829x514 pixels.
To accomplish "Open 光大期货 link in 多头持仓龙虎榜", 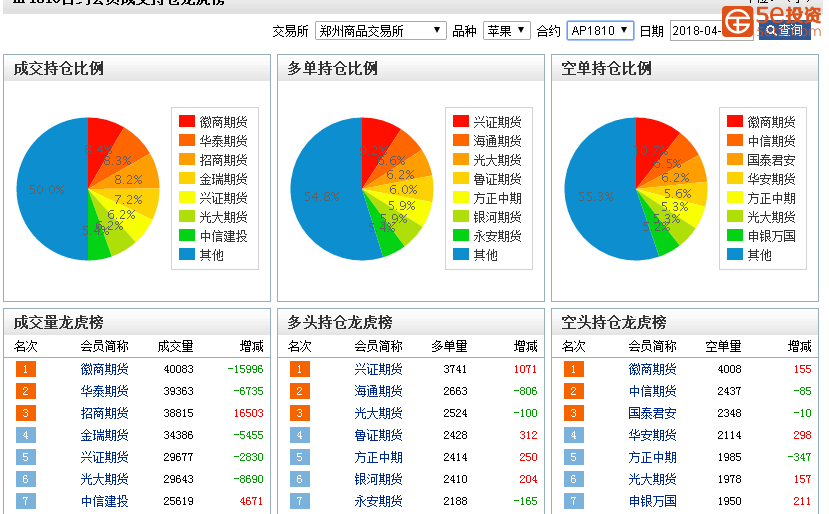I will [378, 413].
